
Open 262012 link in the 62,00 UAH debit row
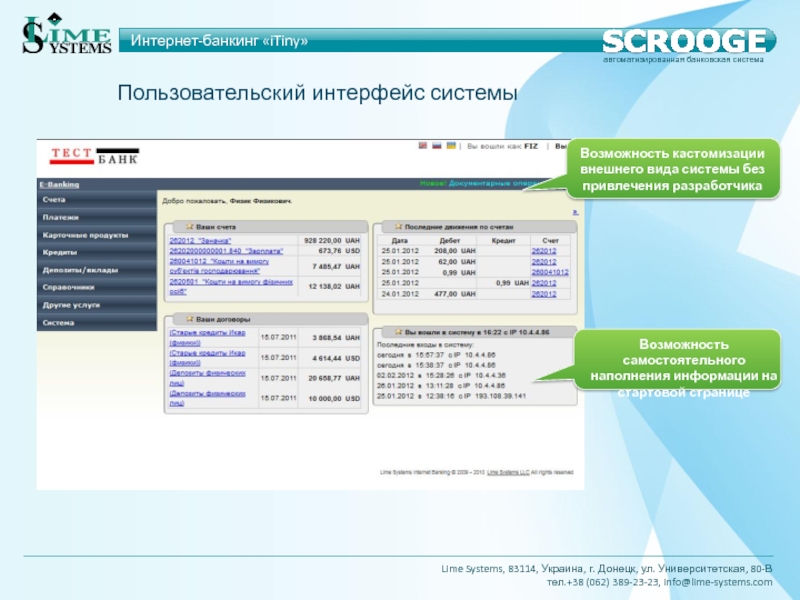pos(544,262)
